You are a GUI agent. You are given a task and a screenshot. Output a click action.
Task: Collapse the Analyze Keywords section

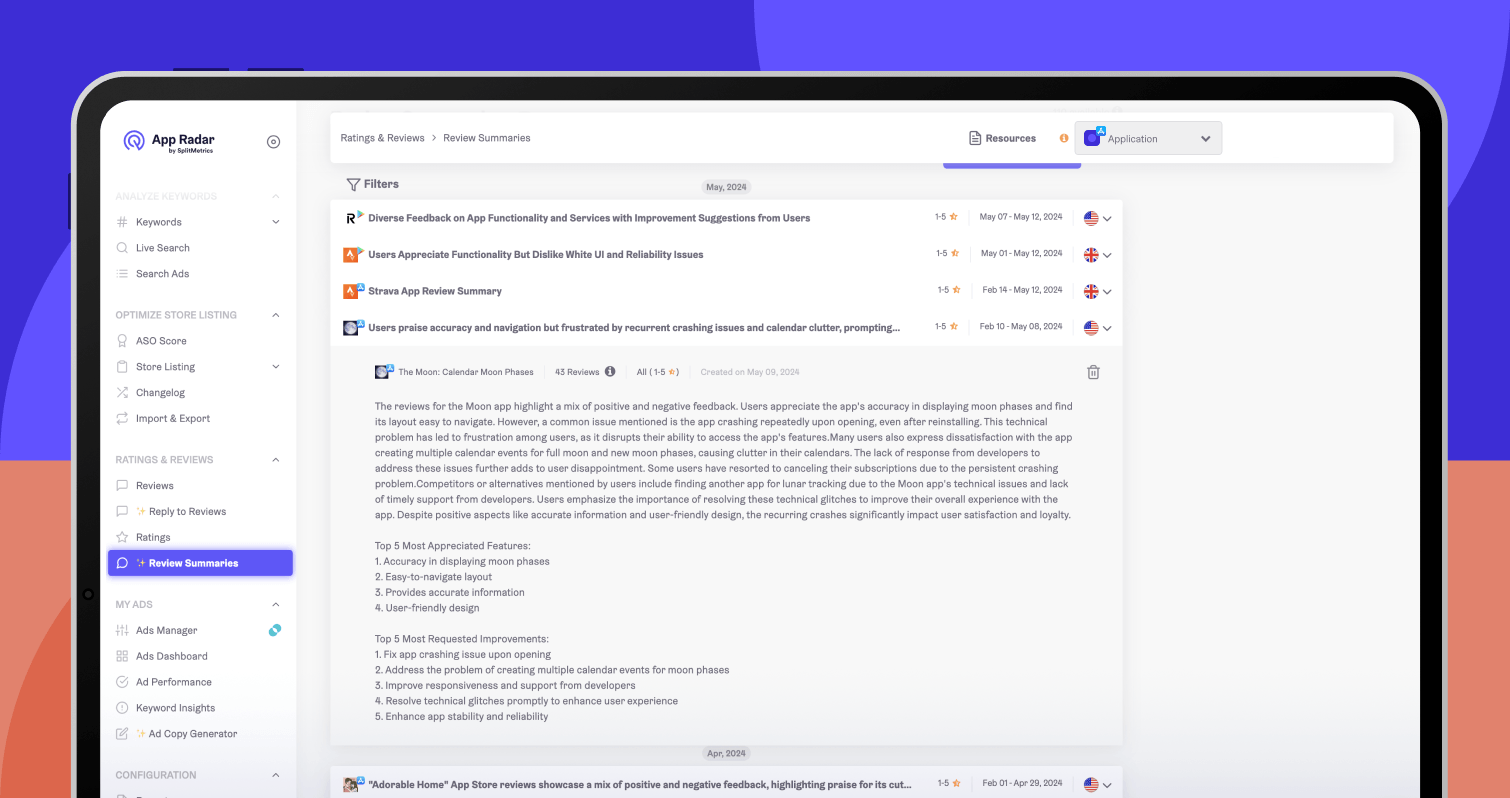pos(276,197)
